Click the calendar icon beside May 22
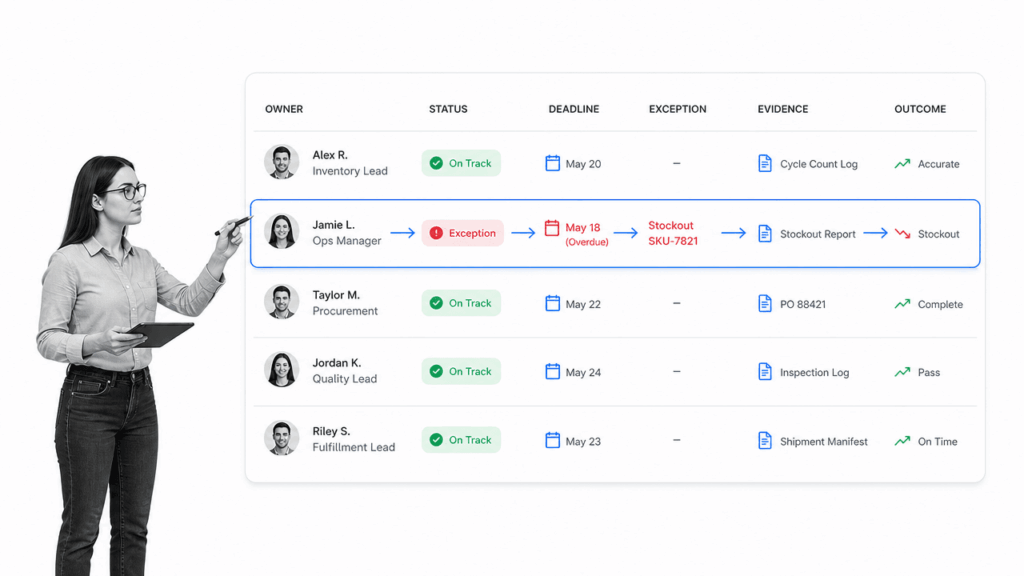The image size is (1024, 576). coord(552,303)
